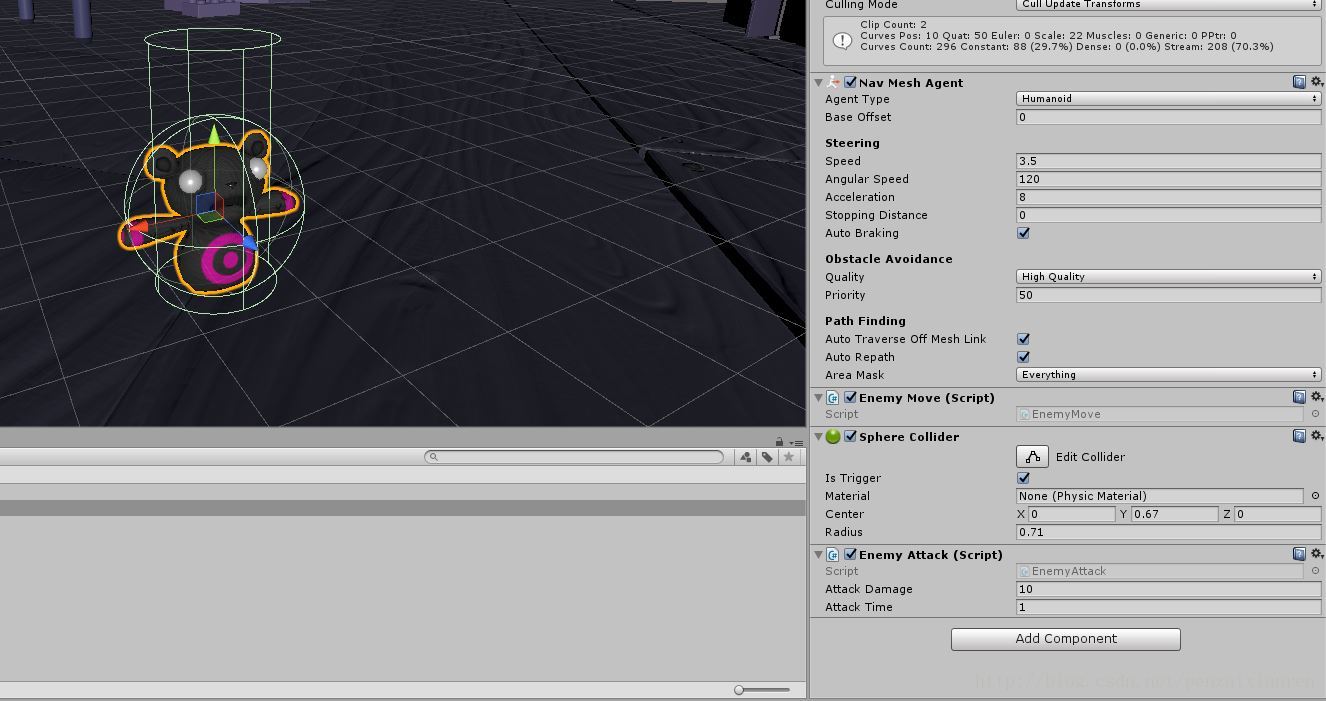The height and width of the screenshot is (701, 1326).
Task: Uncheck Is Trigger on Sphere Collider
Action: coord(1023,478)
